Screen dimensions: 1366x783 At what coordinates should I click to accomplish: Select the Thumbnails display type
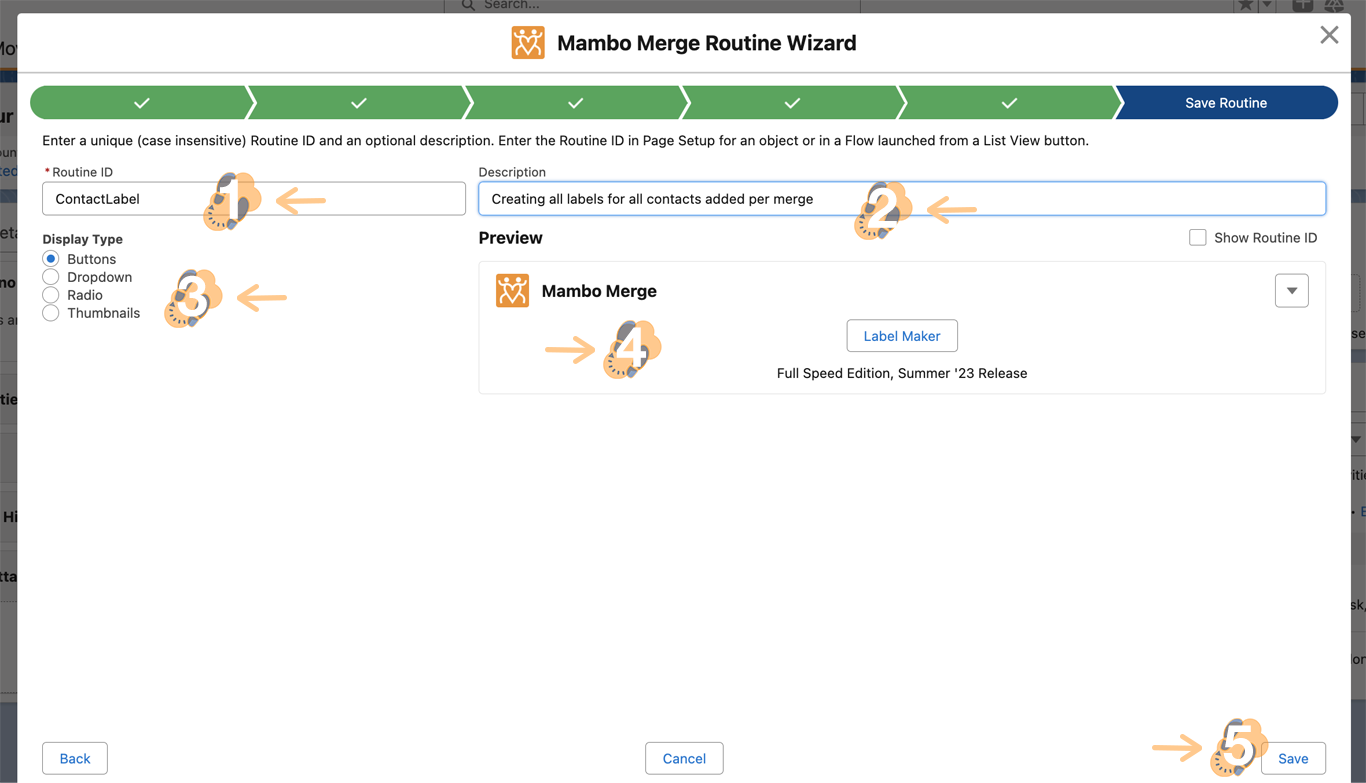tap(51, 313)
